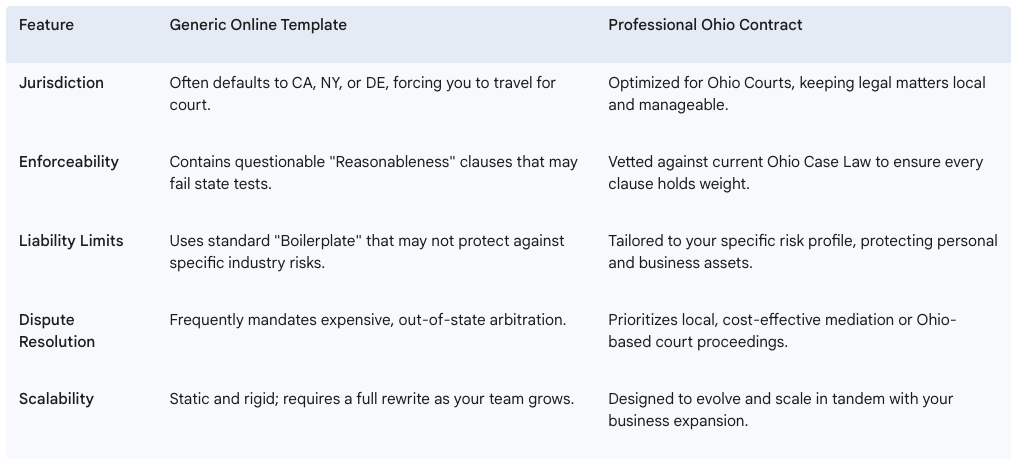
Task: Click the cell about defaulting to CA, NY, or DE
Action: (362, 93)
